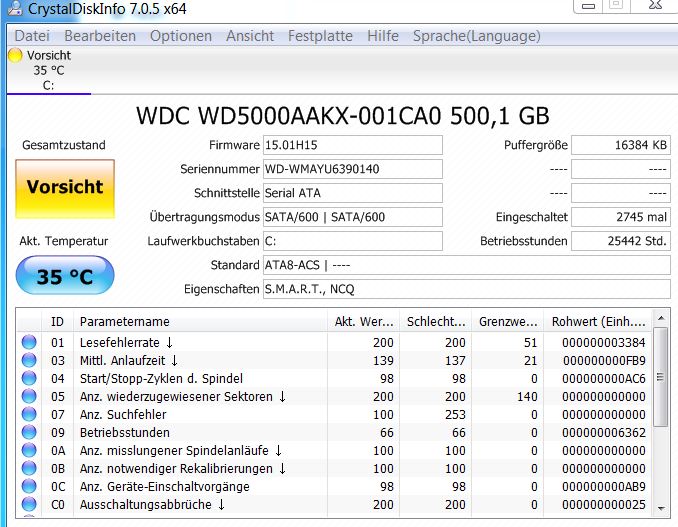
Task: Click the blue 35 °C temperature button
Action: (x=65, y=275)
